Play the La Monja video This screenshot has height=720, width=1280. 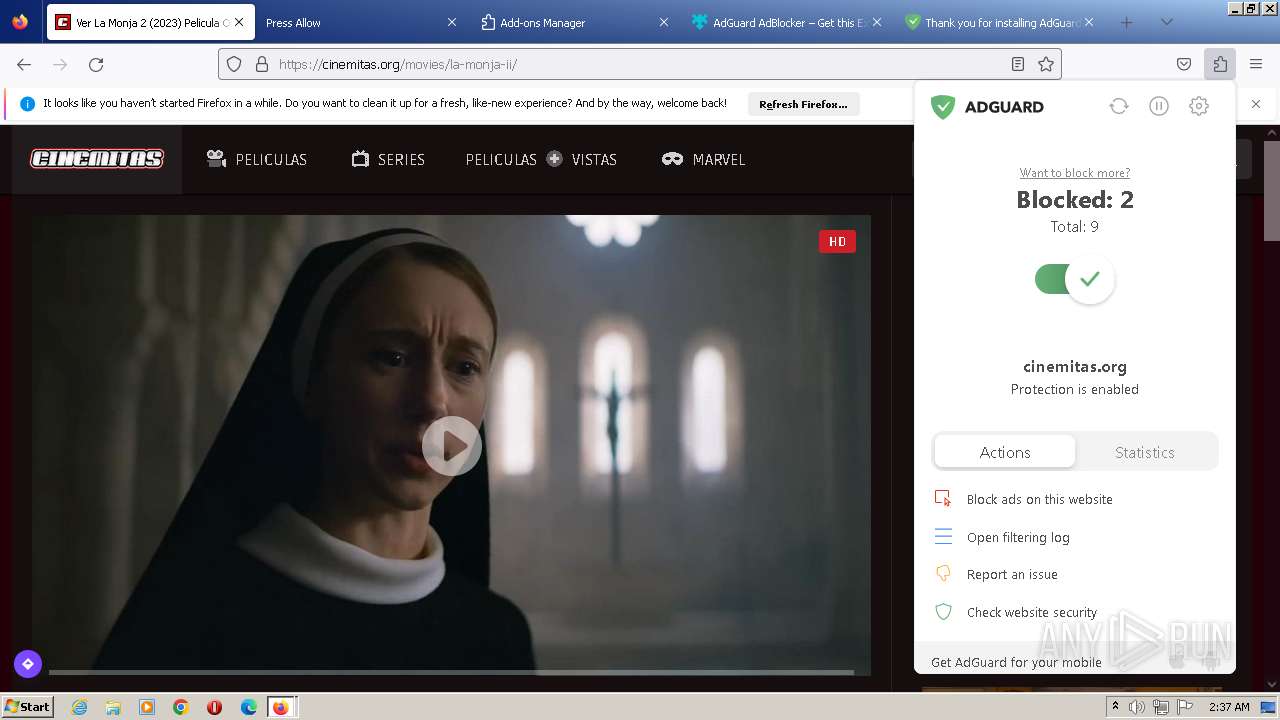coord(452,446)
